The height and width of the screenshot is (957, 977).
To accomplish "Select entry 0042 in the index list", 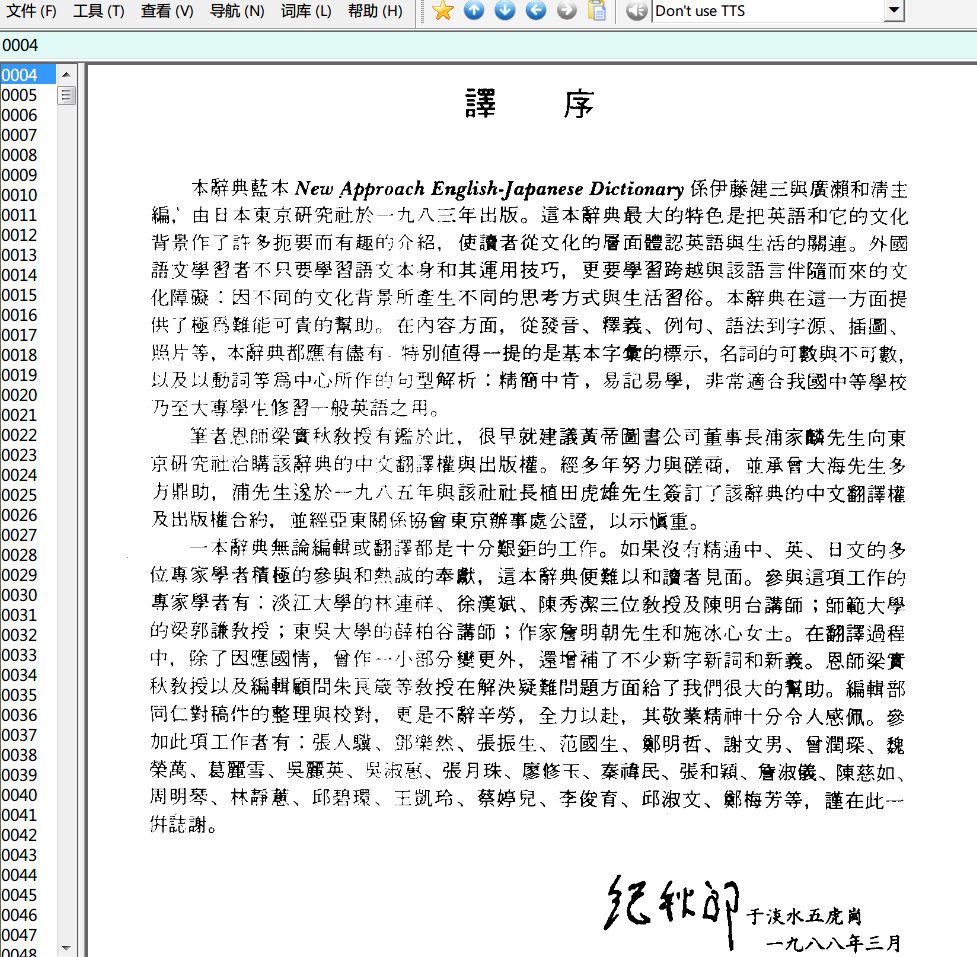I will click(x=28, y=835).
